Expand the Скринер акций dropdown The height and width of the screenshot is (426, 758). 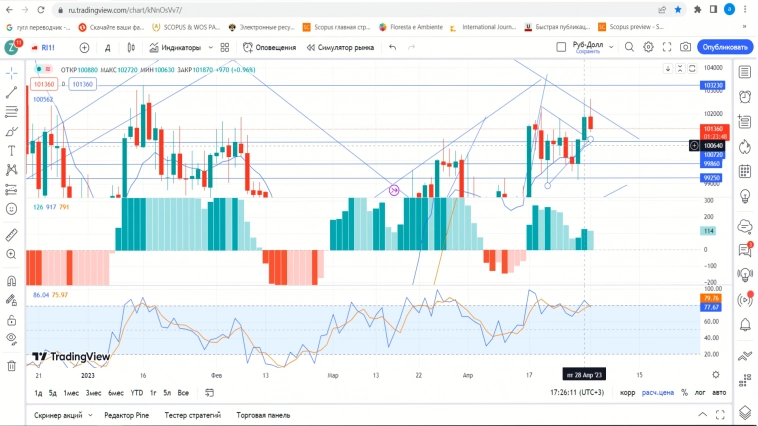62,414
